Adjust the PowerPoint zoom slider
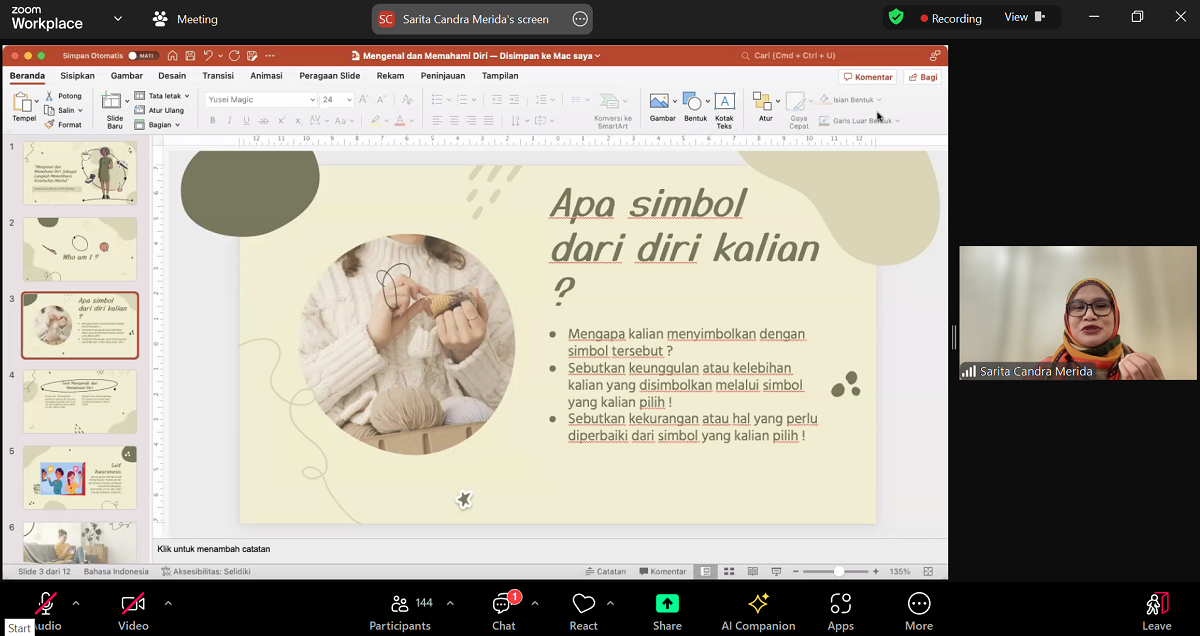The width and height of the screenshot is (1200, 636). [838, 571]
